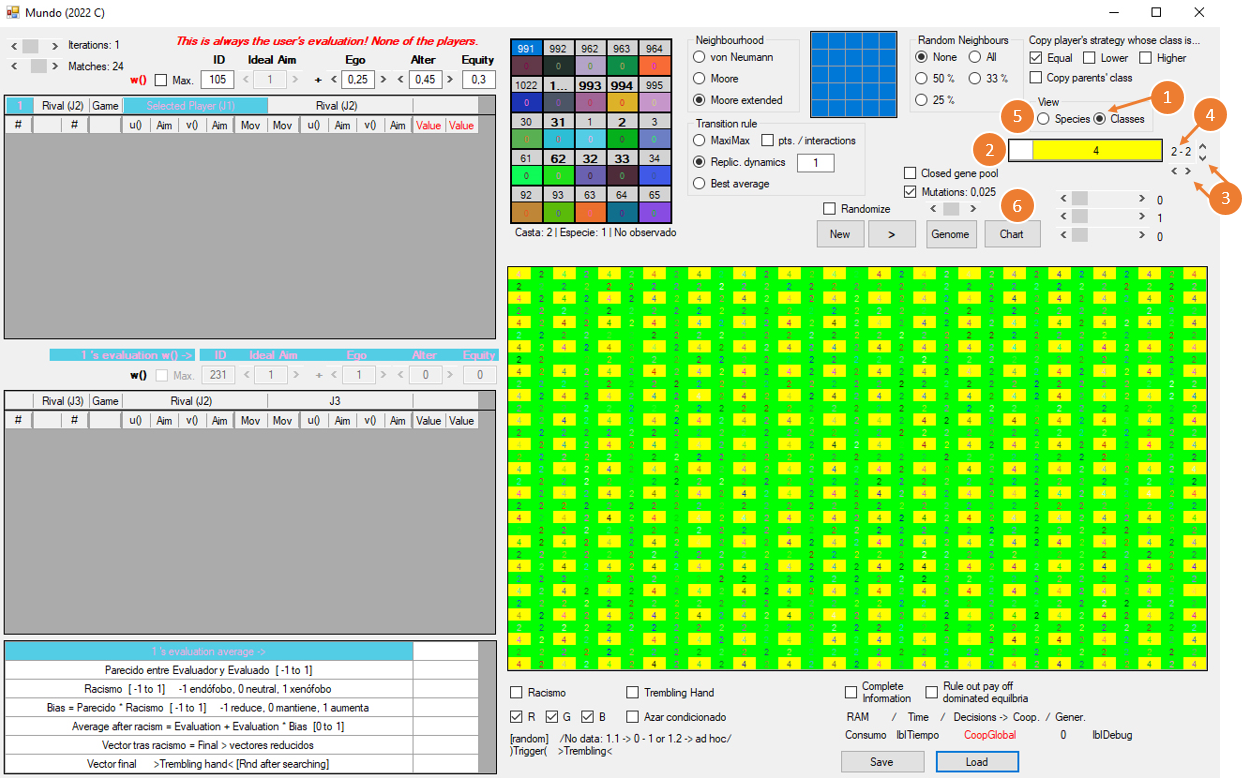The width and height of the screenshot is (1244, 778).
Task: Click the yellow class bar labeled 4
Action: click(1096, 151)
